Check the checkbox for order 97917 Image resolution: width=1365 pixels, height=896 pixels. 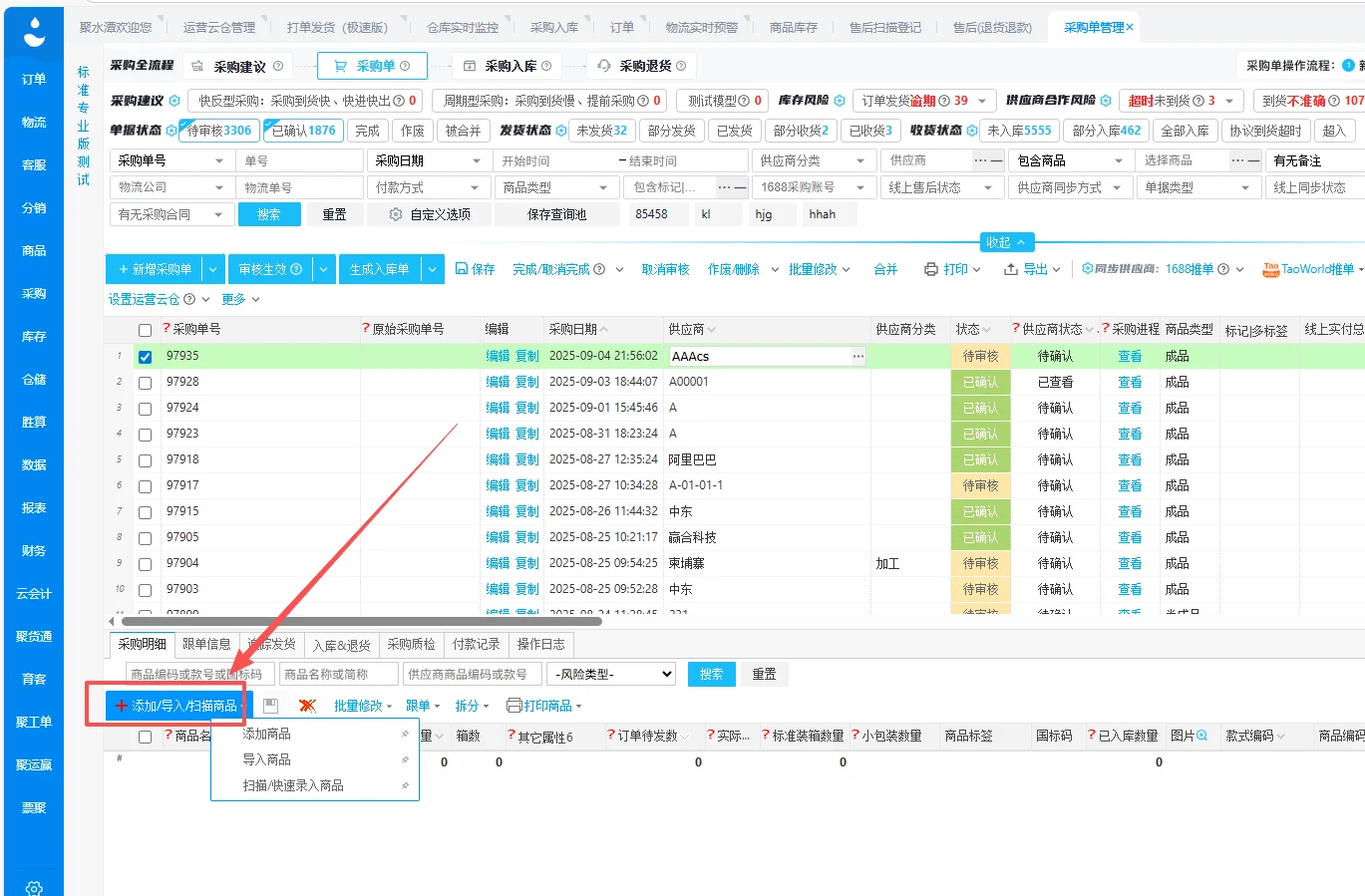(x=145, y=486)
